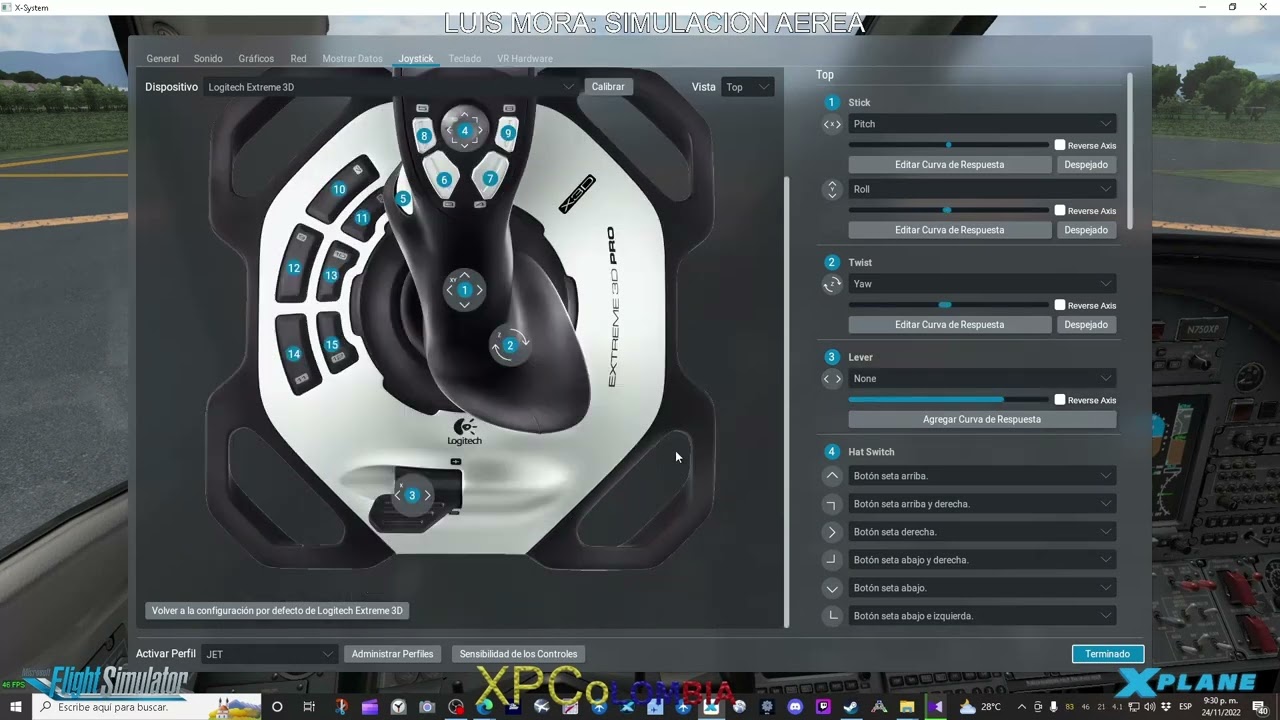Click the Lever axis position slider
The height and width of the screenshot is (720, 1280).
(948, 400)
